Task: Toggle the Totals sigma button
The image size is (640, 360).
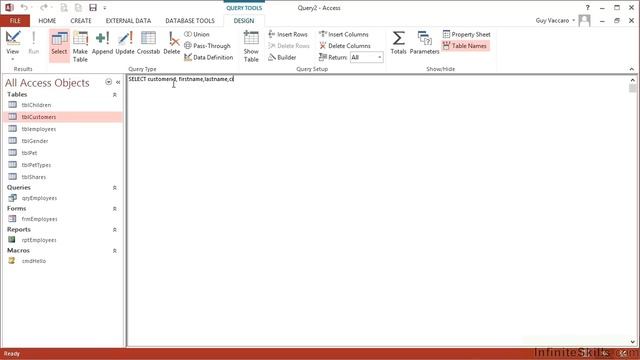Action: pyautogui.click(x=398, y=43)
